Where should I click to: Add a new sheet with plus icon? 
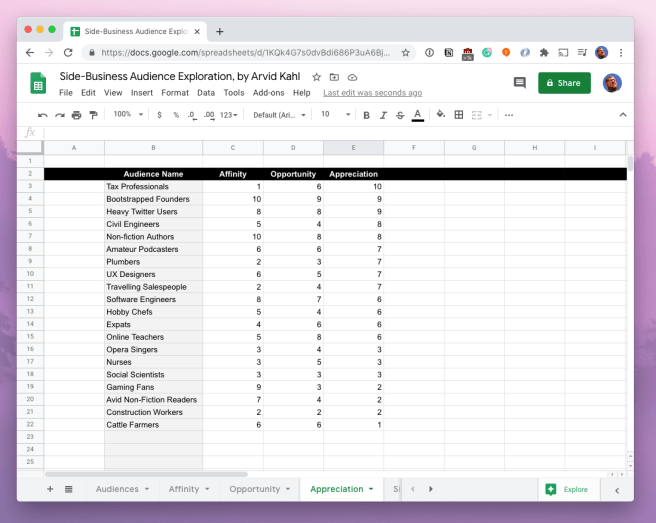(50, 489)
